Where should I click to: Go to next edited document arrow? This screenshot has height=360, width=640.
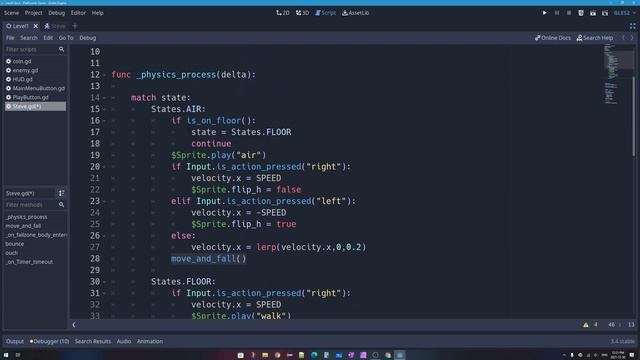[x=632, y=38]
